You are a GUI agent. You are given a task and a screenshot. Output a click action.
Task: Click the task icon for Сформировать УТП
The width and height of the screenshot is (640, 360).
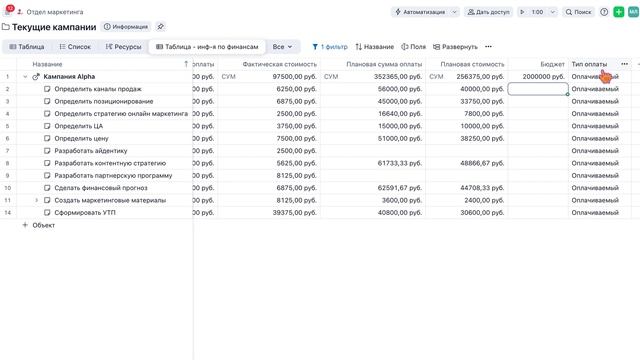pos(47,212)
